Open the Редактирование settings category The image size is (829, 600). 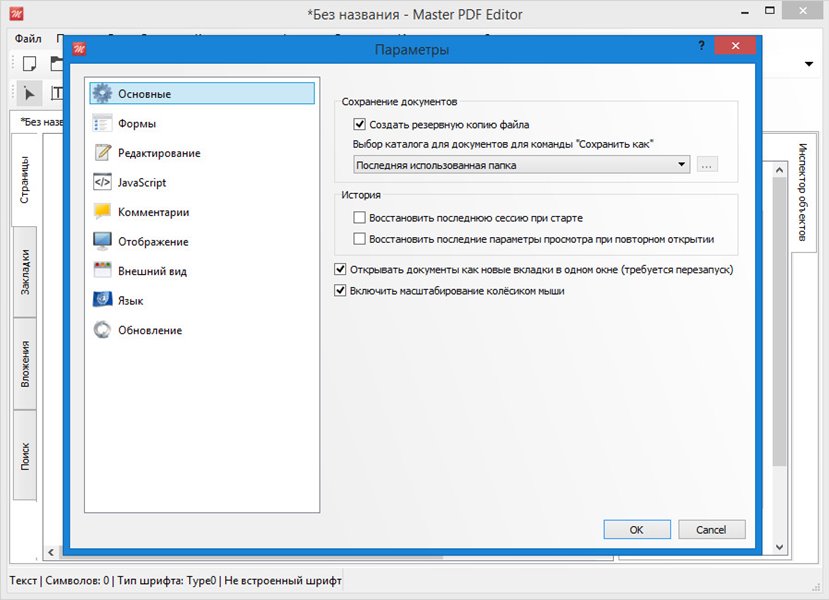158,153
